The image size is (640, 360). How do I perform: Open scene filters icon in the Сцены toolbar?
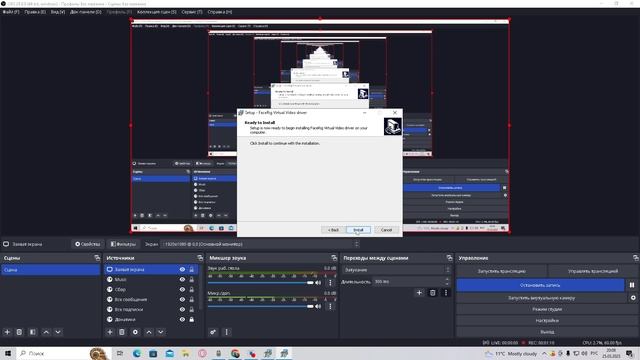pos(33,332)
